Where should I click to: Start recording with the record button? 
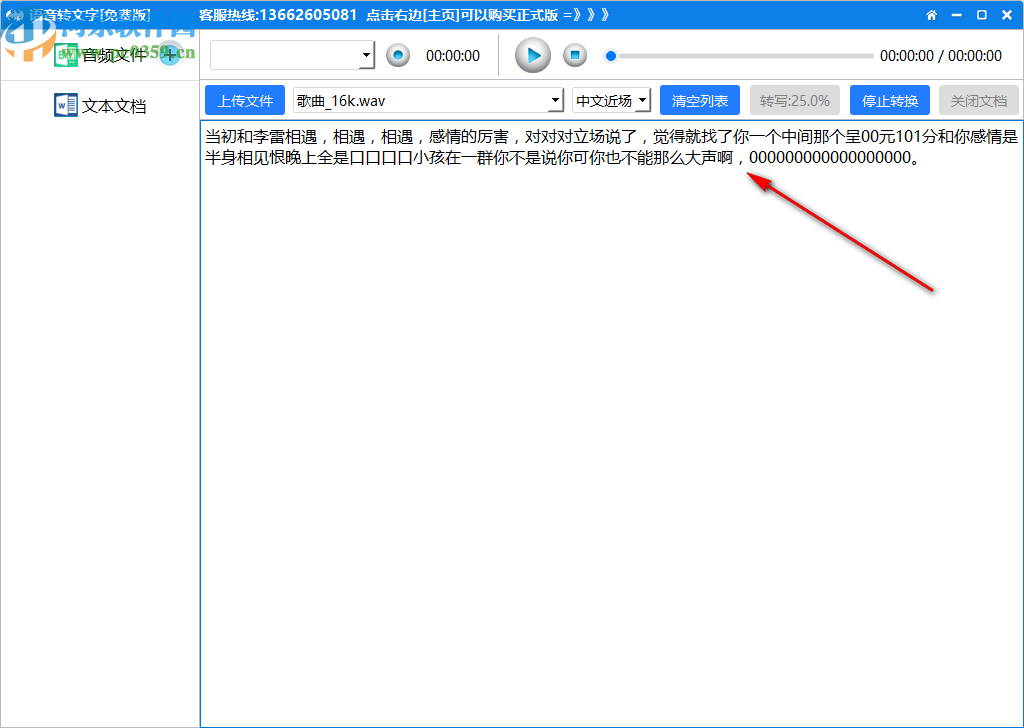click(x=398, y=55)
